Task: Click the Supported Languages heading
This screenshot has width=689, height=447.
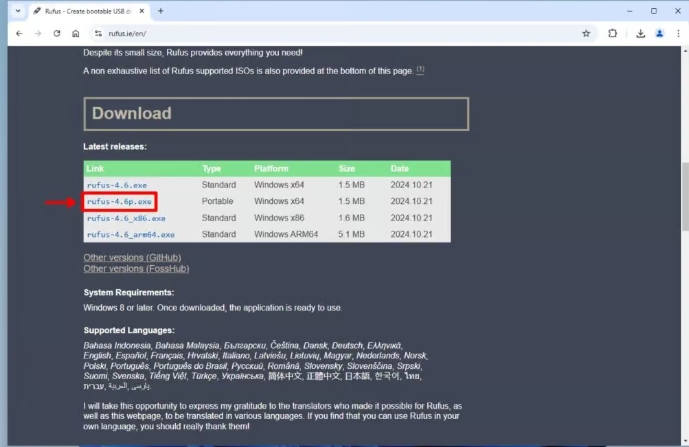Action: [129, 330]
